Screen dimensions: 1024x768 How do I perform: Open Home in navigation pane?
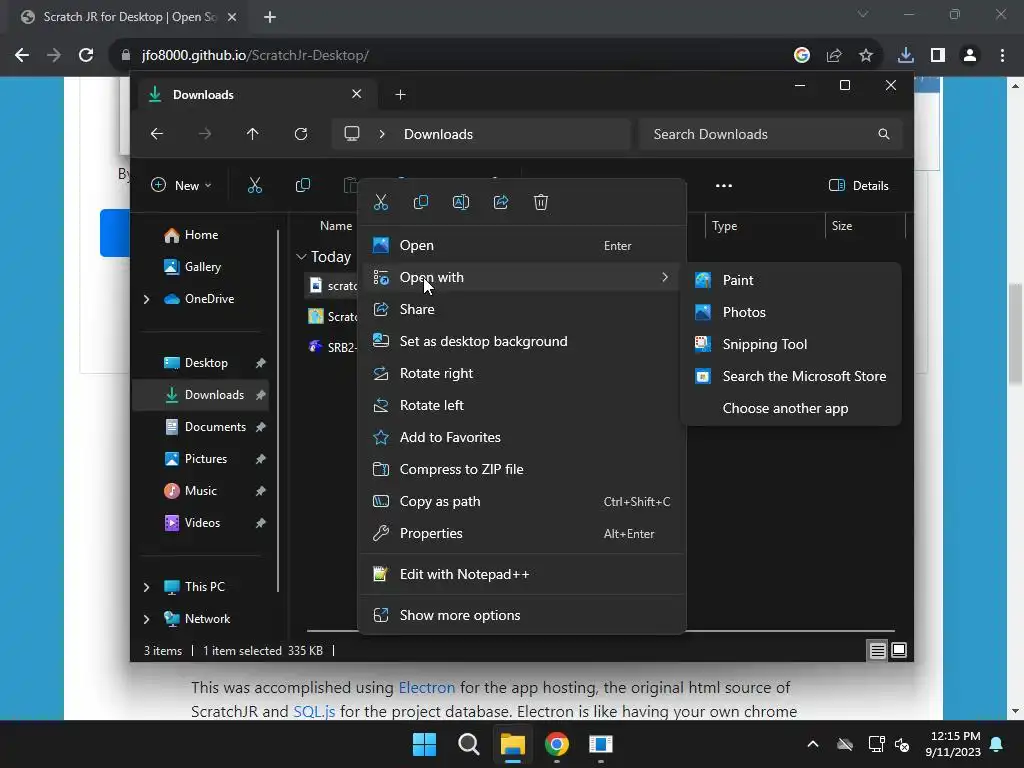tap(201, 235)
